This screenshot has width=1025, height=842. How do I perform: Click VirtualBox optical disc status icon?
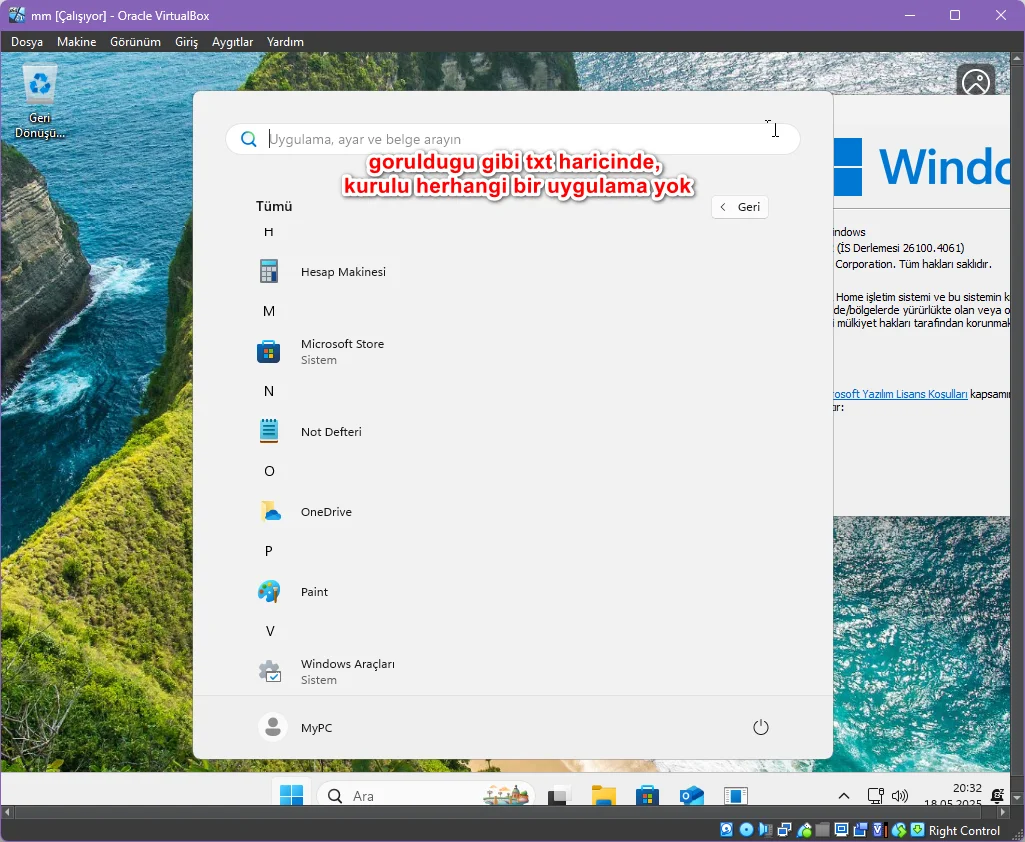click(x=747, y=830)
